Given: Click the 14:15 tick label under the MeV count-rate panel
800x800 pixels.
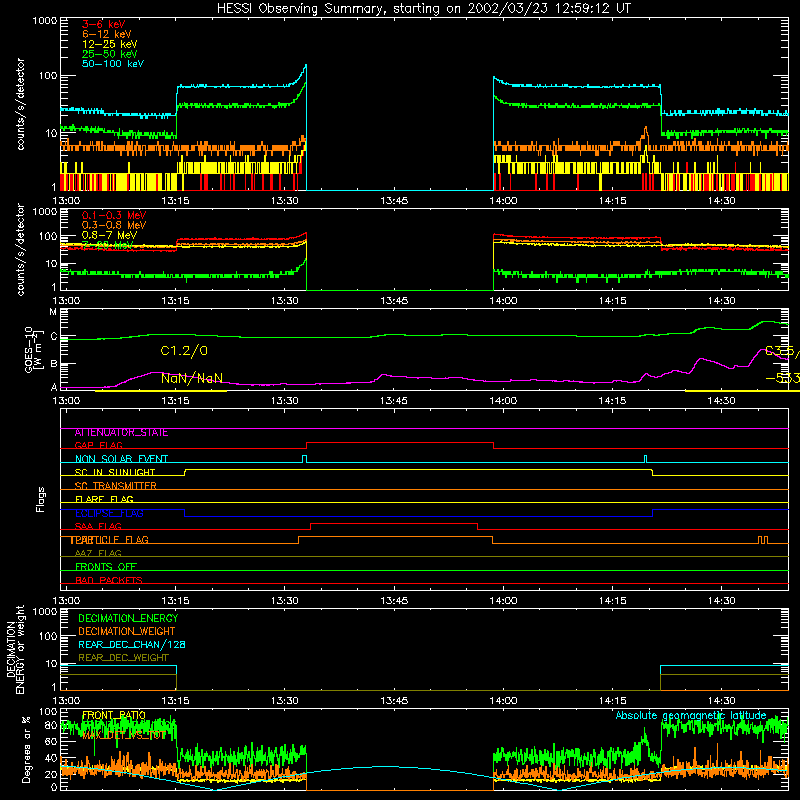Looking at the screenshot, I should pyautogui.click(x=612, y=301).
